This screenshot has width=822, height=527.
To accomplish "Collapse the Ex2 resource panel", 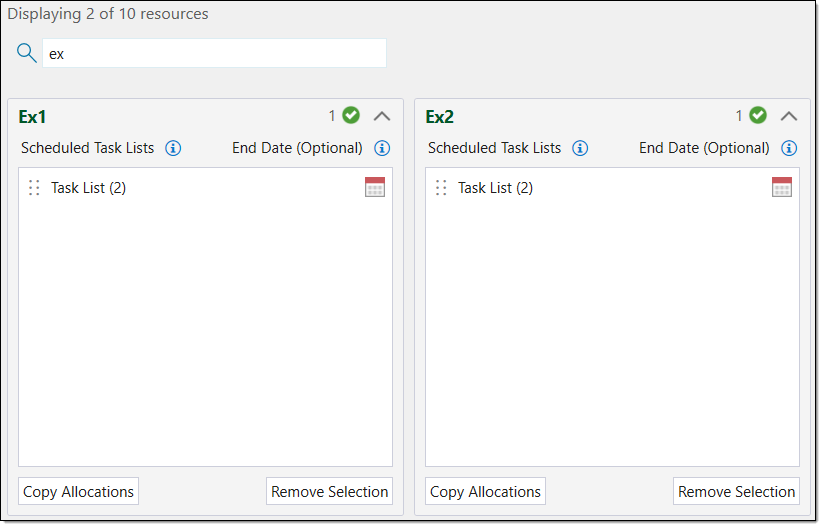I will [x=789, y=116].
